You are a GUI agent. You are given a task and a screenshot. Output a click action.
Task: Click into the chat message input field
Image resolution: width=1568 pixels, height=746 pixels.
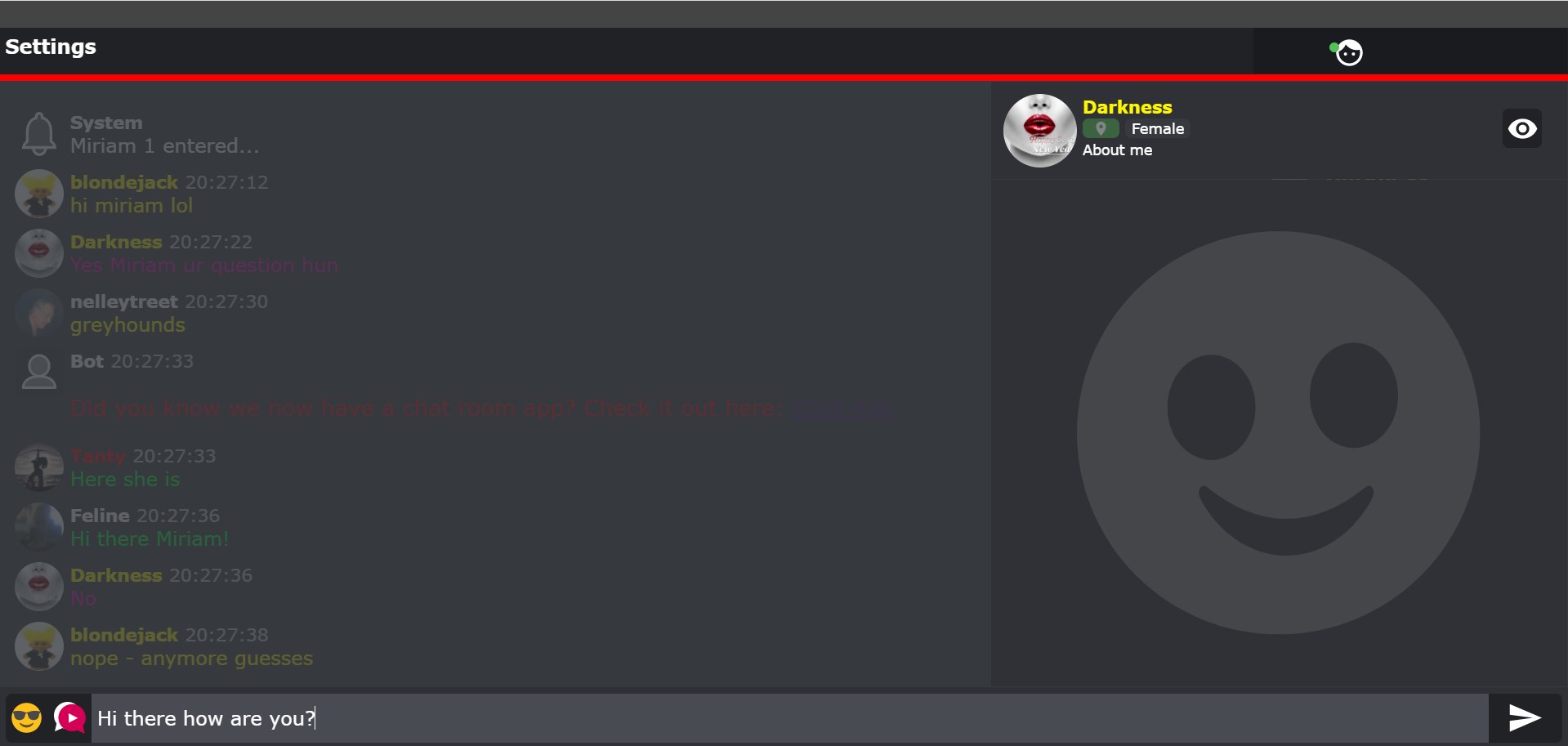click(789, 718)
